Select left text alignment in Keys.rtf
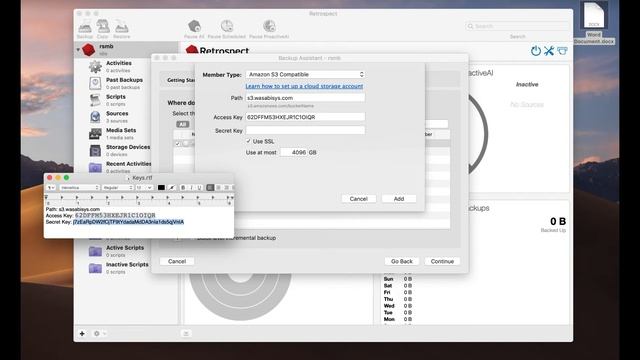This screenshot has width=640, height=360. (210, 187)
